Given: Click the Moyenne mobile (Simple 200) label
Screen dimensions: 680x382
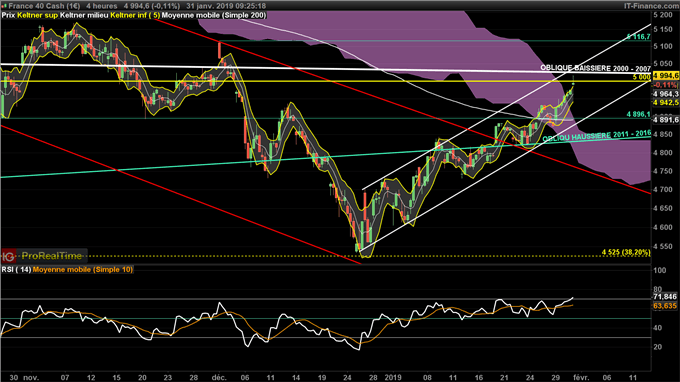Looking at the screenshot, I should tap(214, 15).
